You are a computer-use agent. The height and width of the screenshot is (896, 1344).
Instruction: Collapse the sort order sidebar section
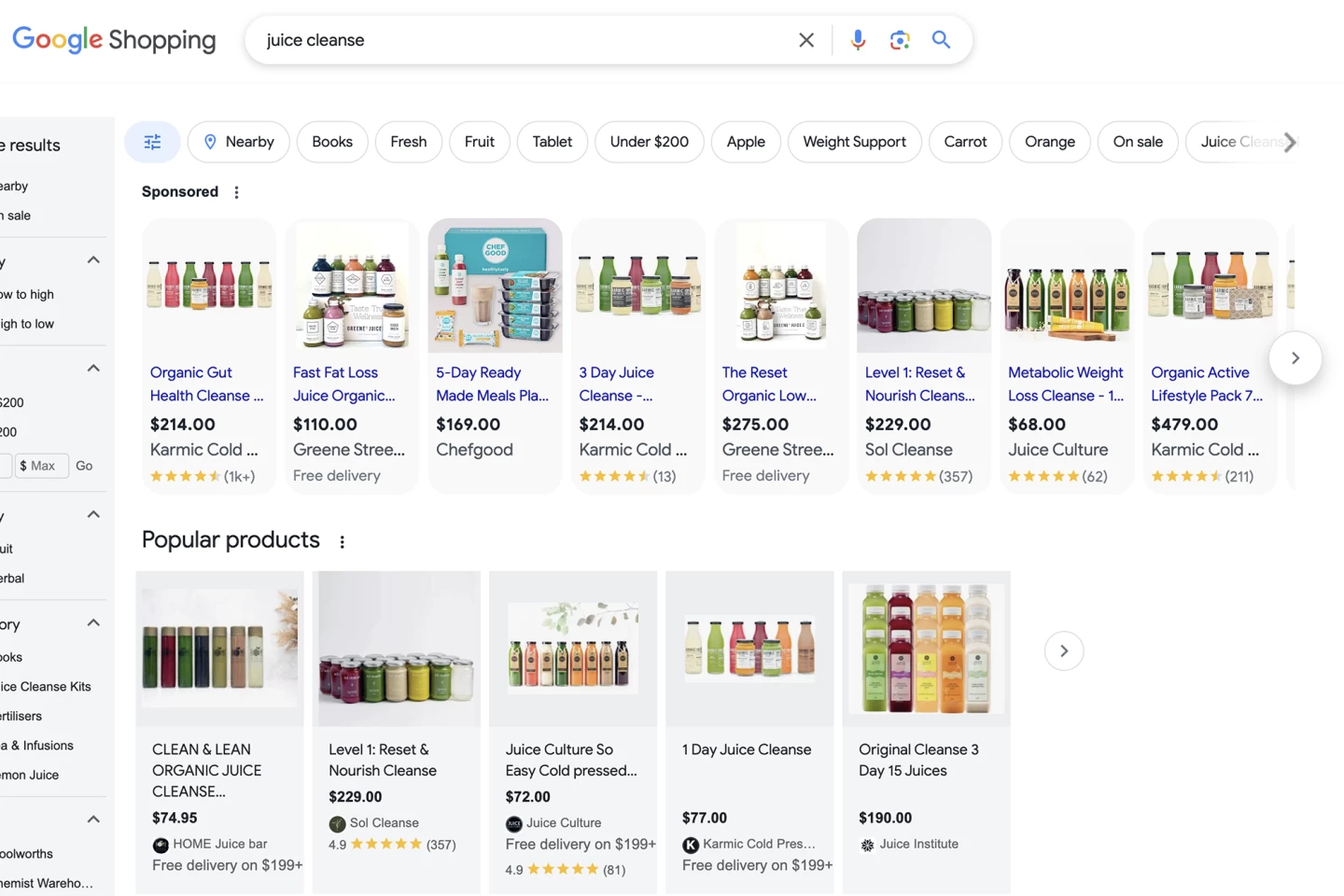click(x=93, y=260)
